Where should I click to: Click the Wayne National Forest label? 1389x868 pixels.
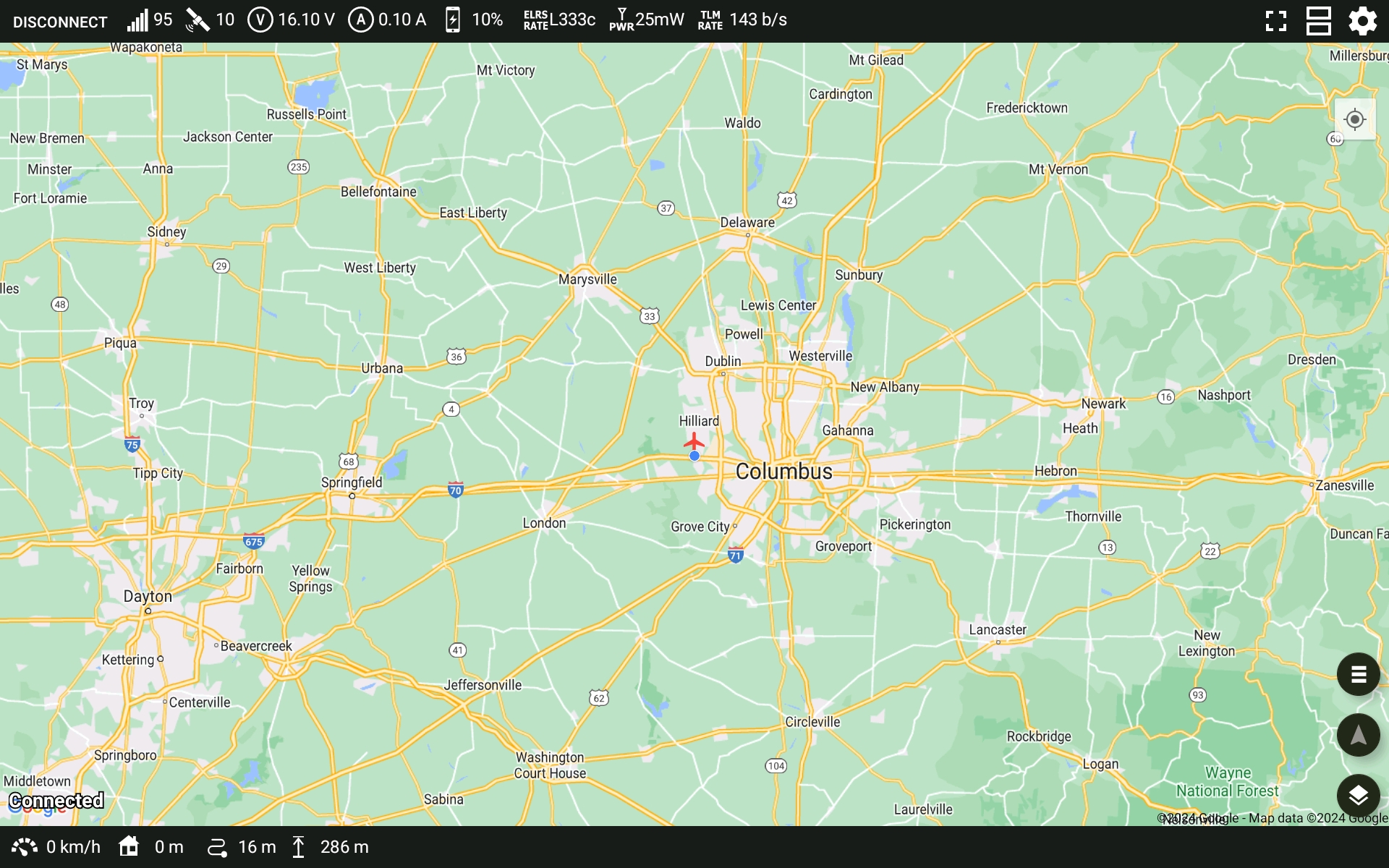coord(1227,782)
